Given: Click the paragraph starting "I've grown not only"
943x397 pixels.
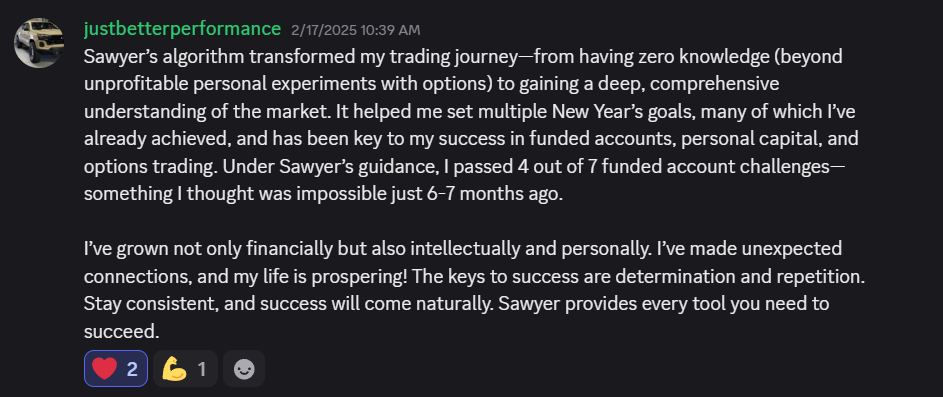Looking at the screenshot, I should [474, 289].
